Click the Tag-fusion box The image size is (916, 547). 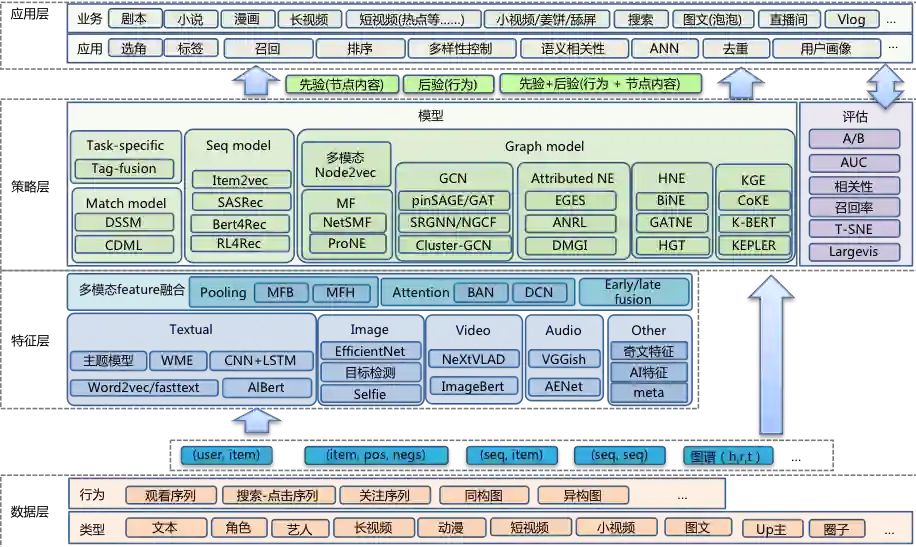[x=124, y=169]
